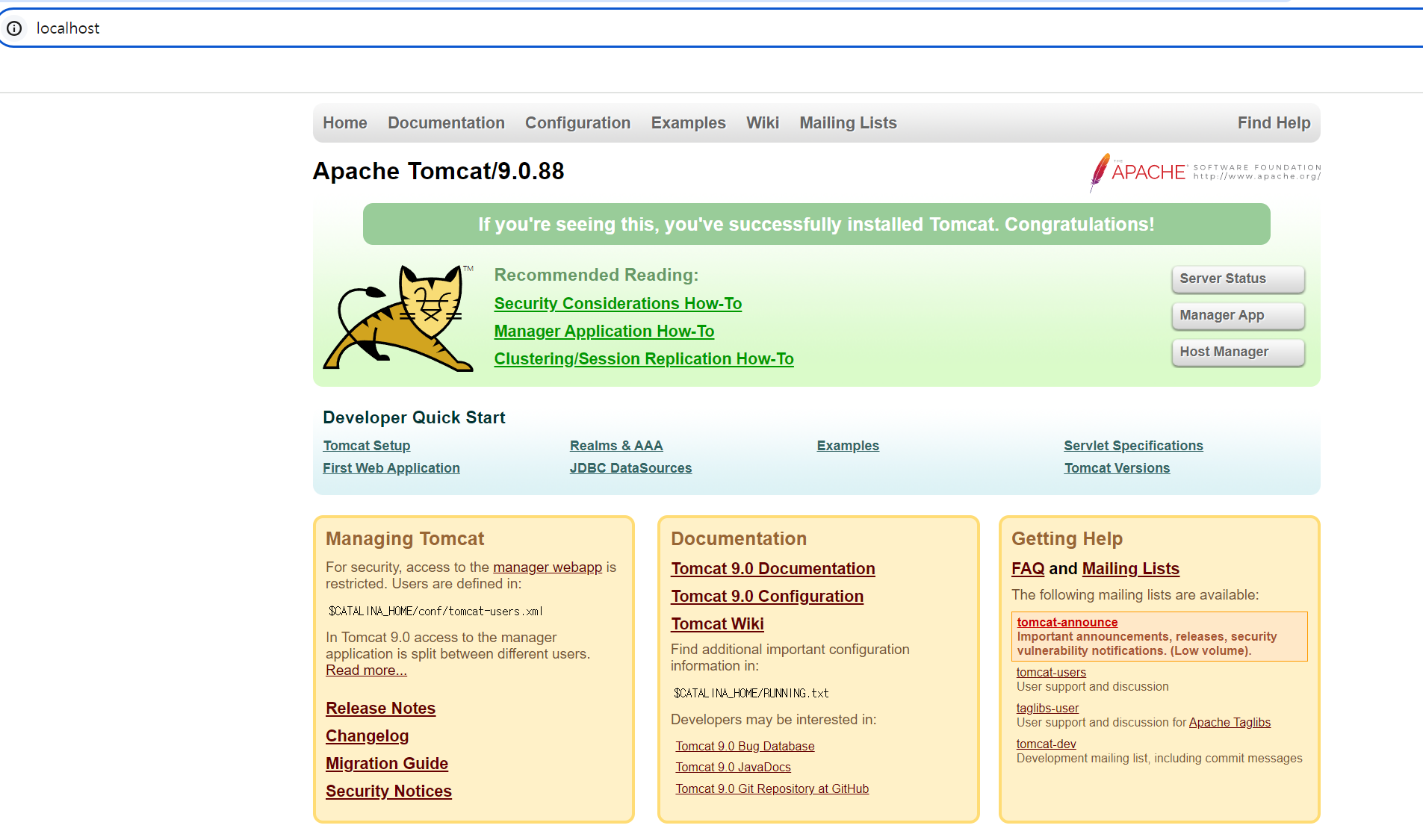Click the Server Status button
The height and width of the screenshot is (840, 1423).
point(1238,279)
